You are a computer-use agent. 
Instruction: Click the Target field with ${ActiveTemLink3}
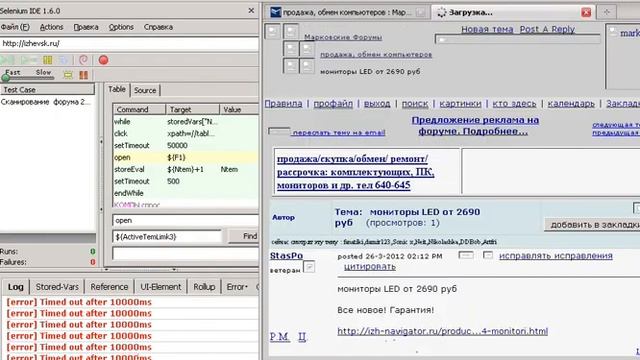(167, 236)
